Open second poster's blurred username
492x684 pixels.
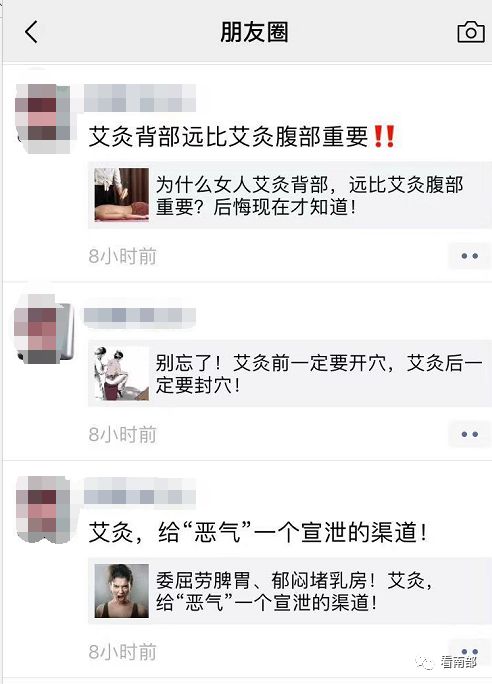click(x=140, y=316)
